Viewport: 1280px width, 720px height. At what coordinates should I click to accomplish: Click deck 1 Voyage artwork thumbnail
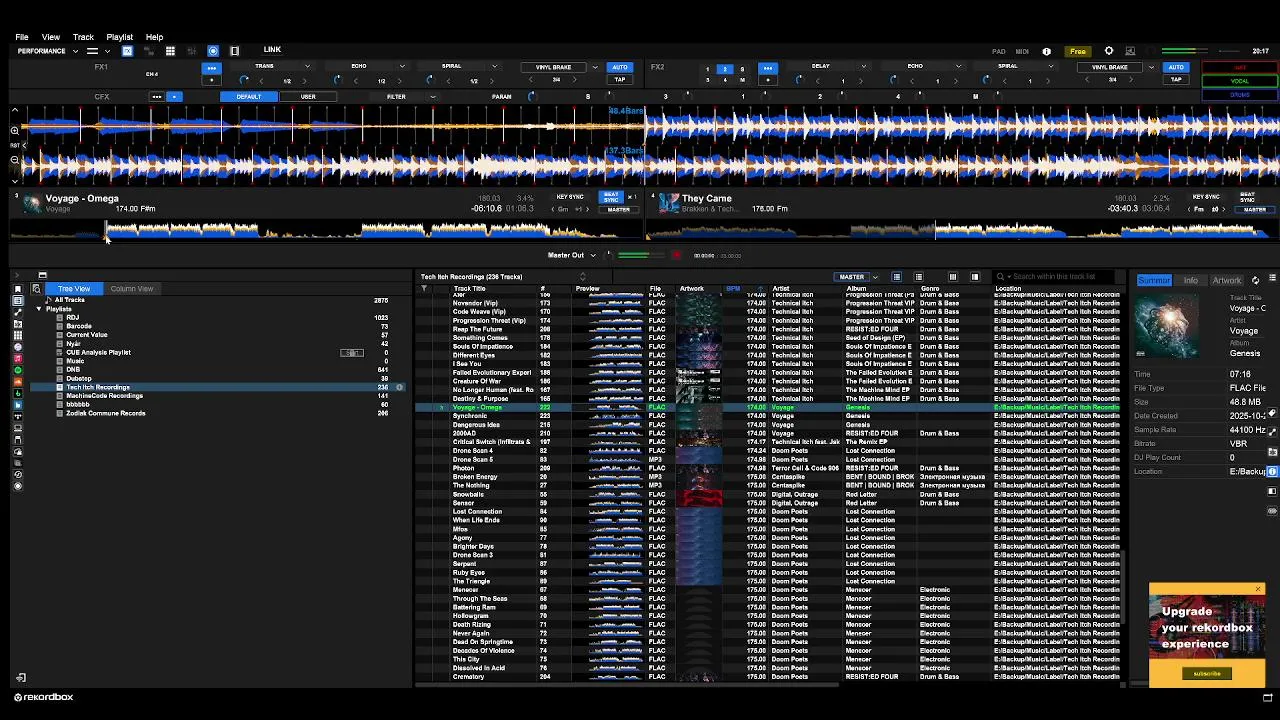tap(32, 203)
